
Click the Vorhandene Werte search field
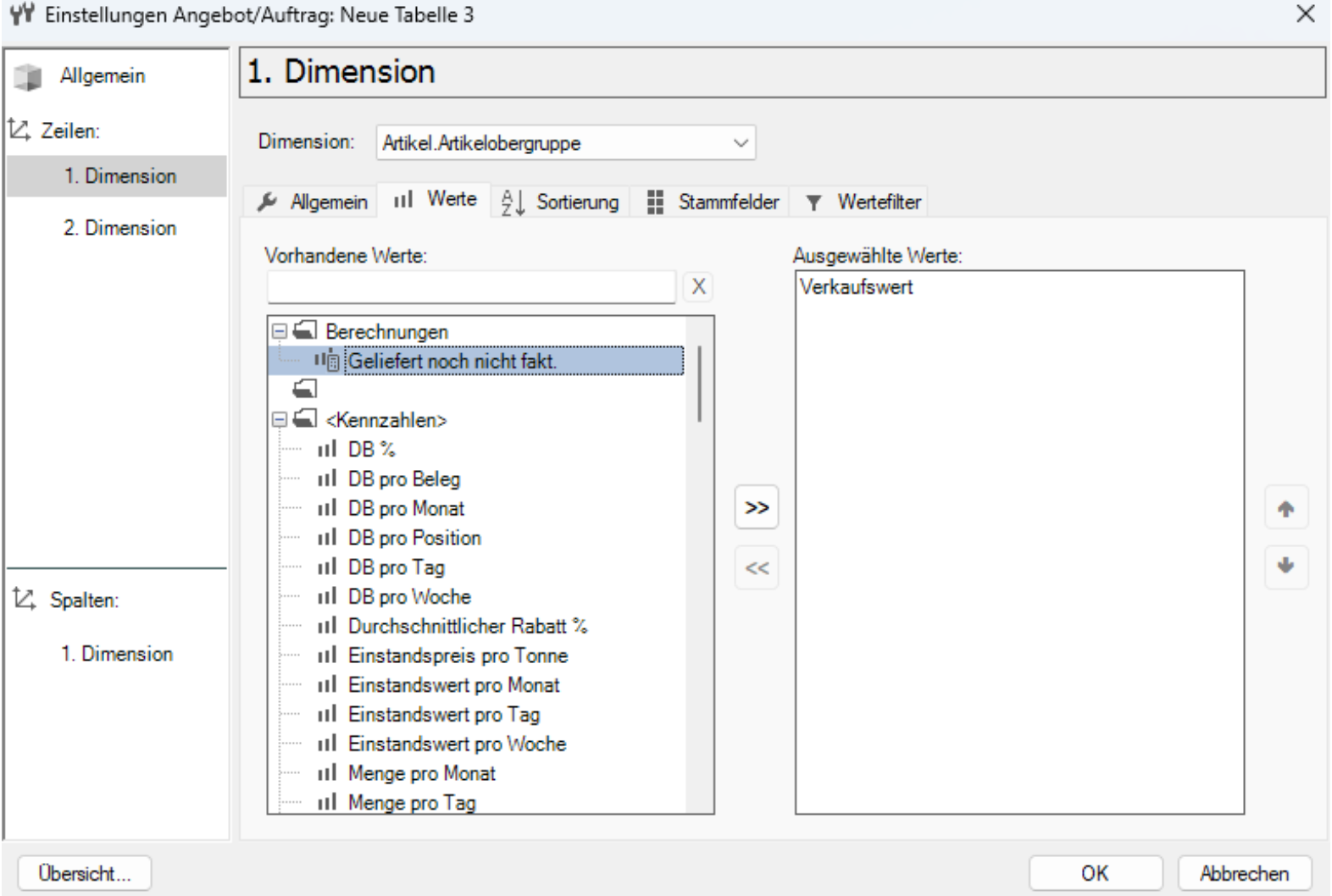[x=471, y=286]
